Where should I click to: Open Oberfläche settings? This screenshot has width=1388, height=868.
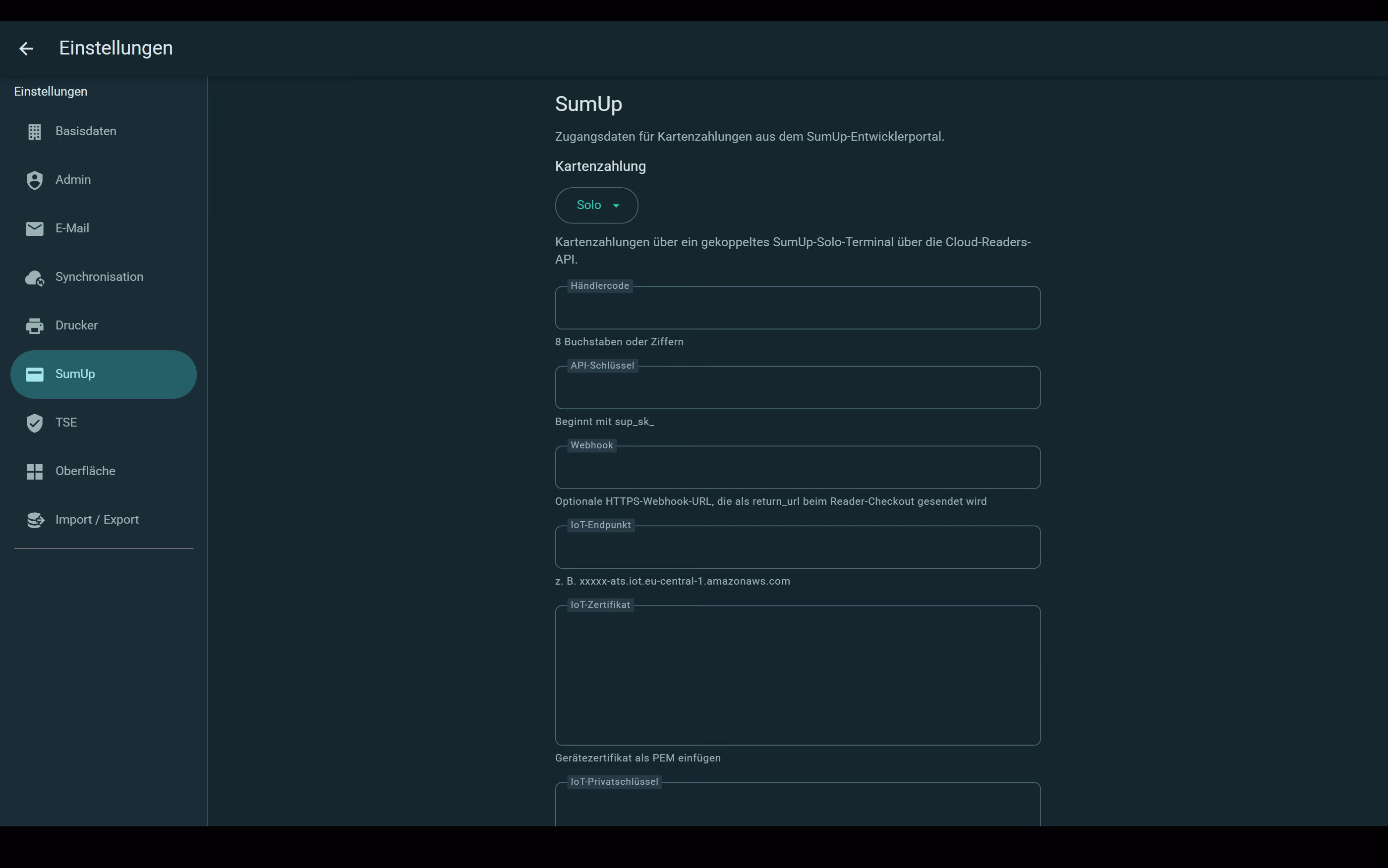pos(104,471)
